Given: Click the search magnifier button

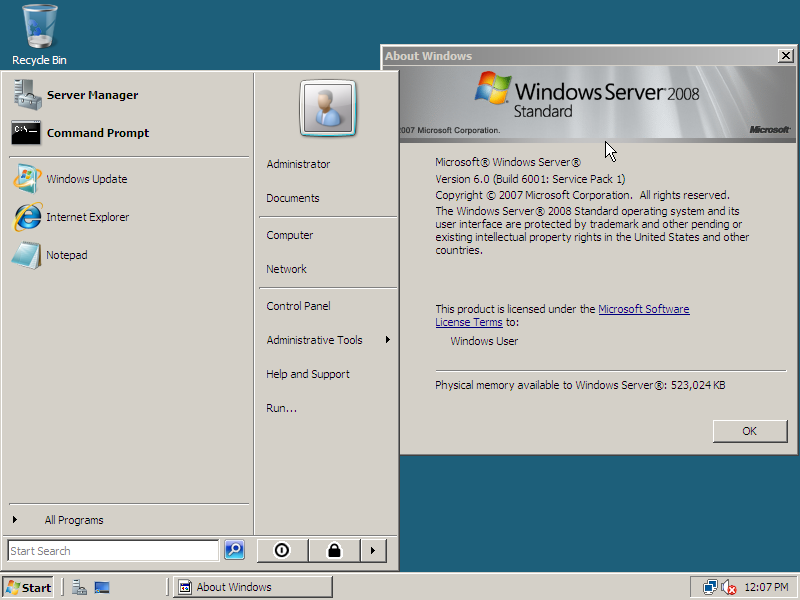Looking at the screenshot, I should 234,550.
